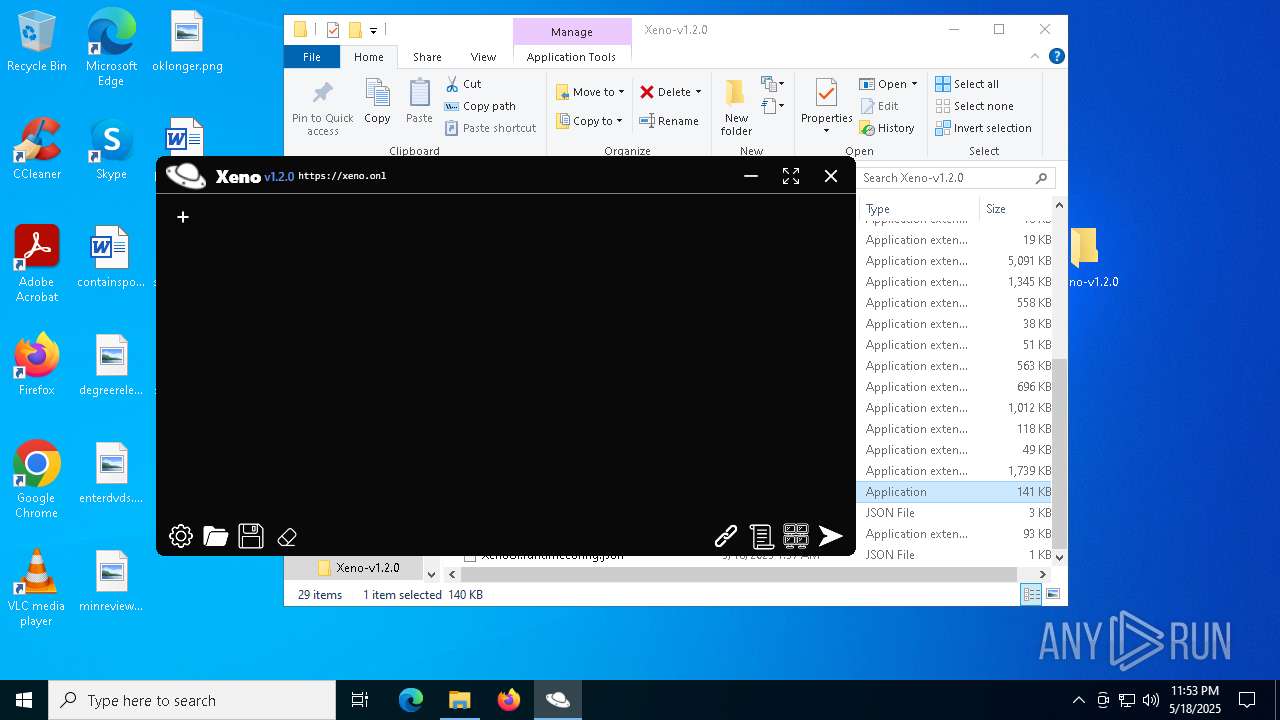Click Explorer horizontal scrollbar thumb
1280x720 pixels.
tap(740, 575)
